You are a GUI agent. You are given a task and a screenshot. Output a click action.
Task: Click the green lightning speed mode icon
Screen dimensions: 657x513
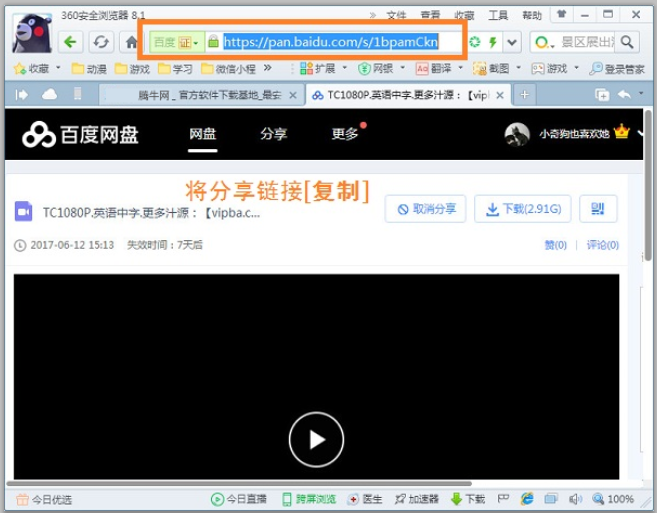coord(493,42)
